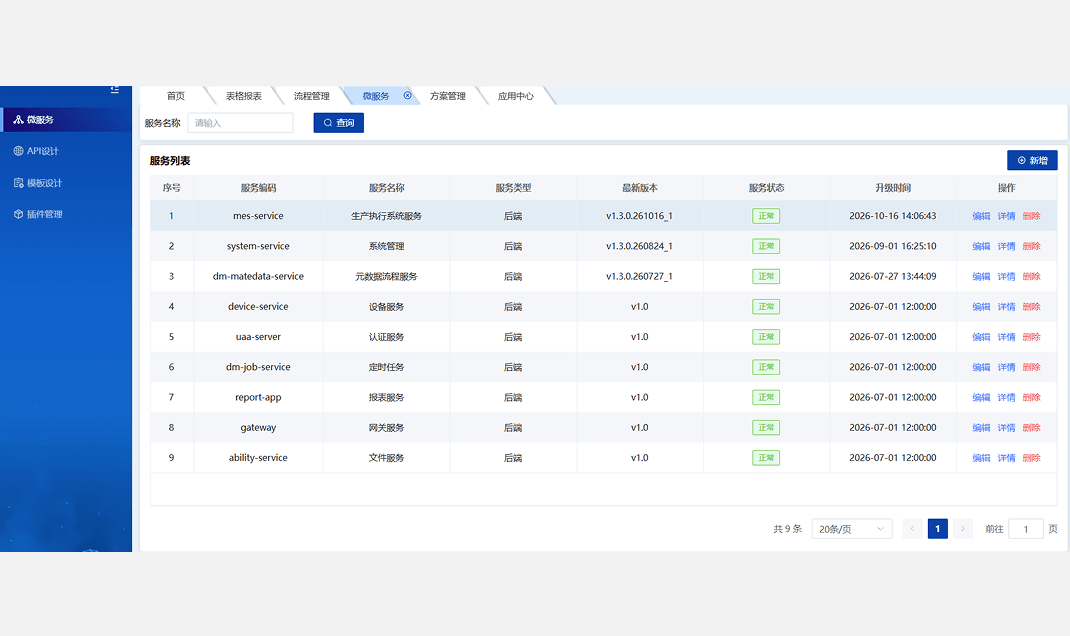
Task: Select page 1 in pagination
Action: tap(938, 529)
